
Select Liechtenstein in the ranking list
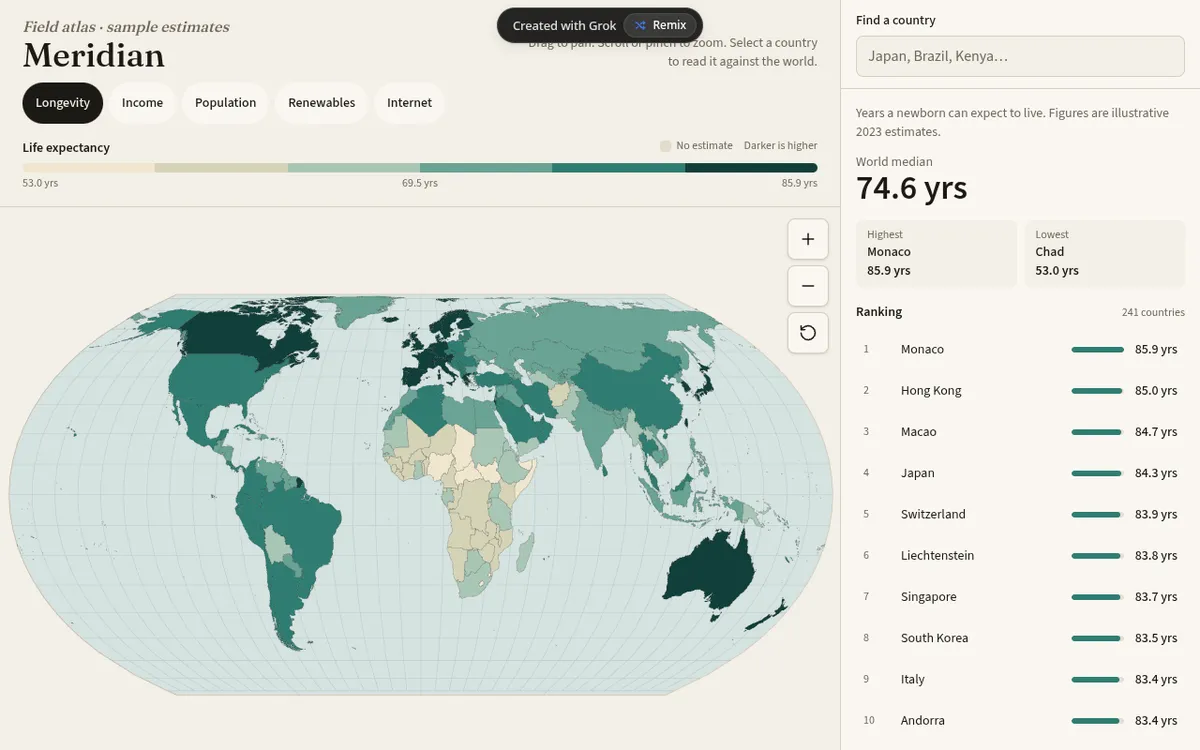tap(1020, 555)
